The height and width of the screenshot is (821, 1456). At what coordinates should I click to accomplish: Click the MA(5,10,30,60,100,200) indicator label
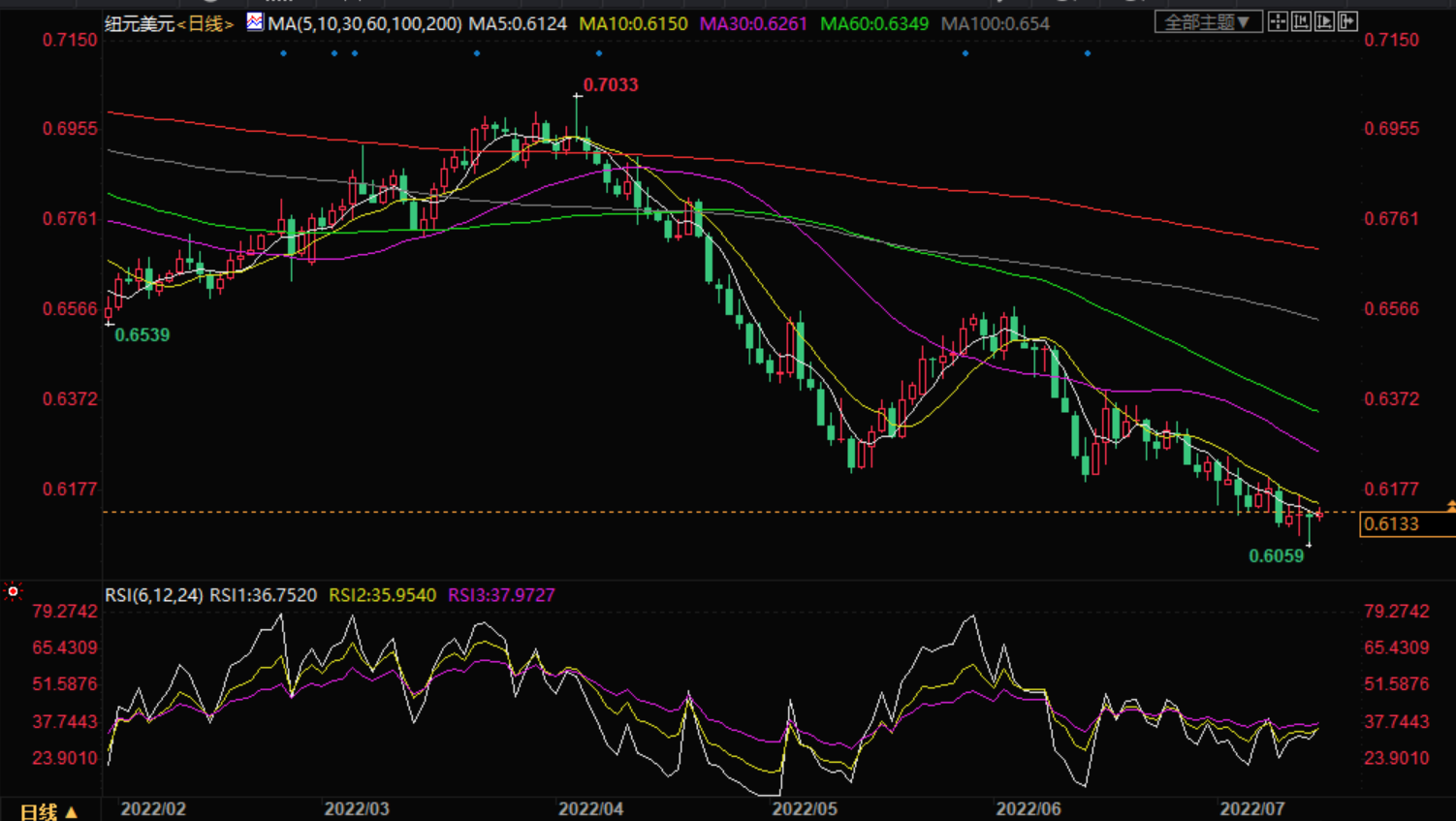pos(364,23)
